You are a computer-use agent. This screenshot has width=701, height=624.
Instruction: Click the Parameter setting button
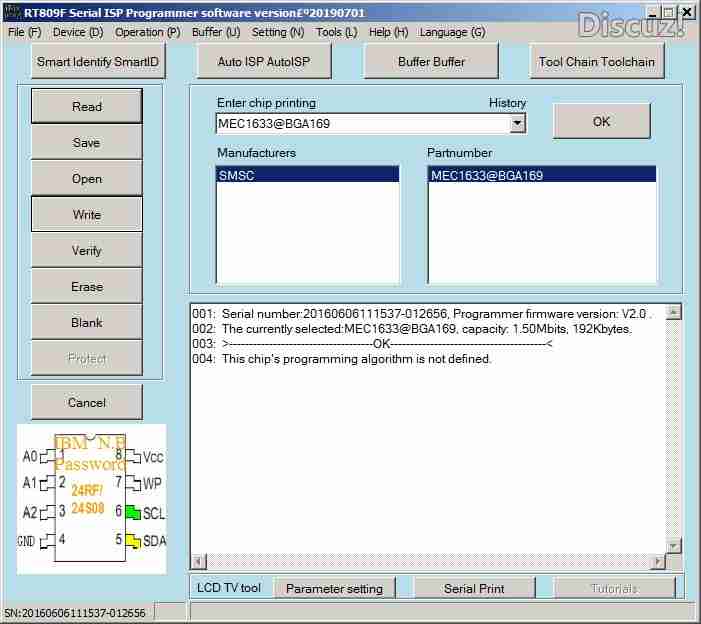334,589
